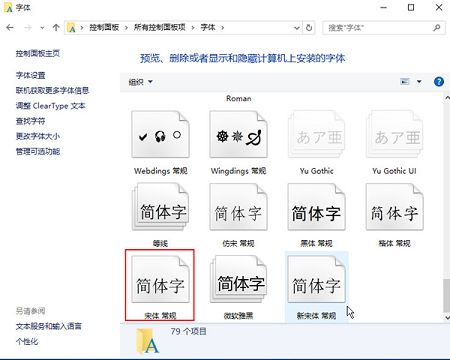Click the 控制面板 breadcrumb item
Screen dimensions: 450x360
pyautogui.click(x=104, y=27)
